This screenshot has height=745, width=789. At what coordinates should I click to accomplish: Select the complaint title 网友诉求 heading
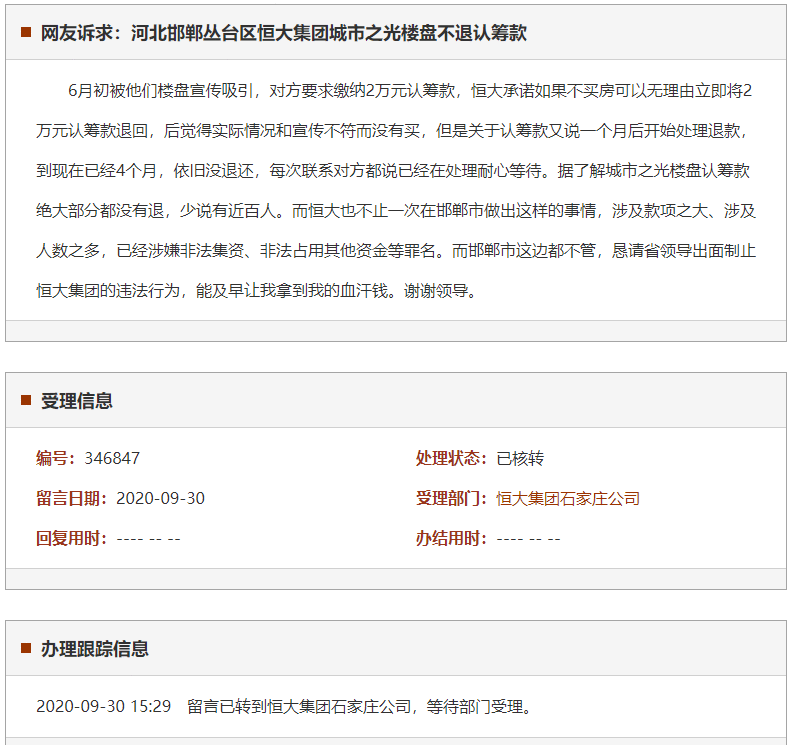pyautogui.click(x=283, y=33)
